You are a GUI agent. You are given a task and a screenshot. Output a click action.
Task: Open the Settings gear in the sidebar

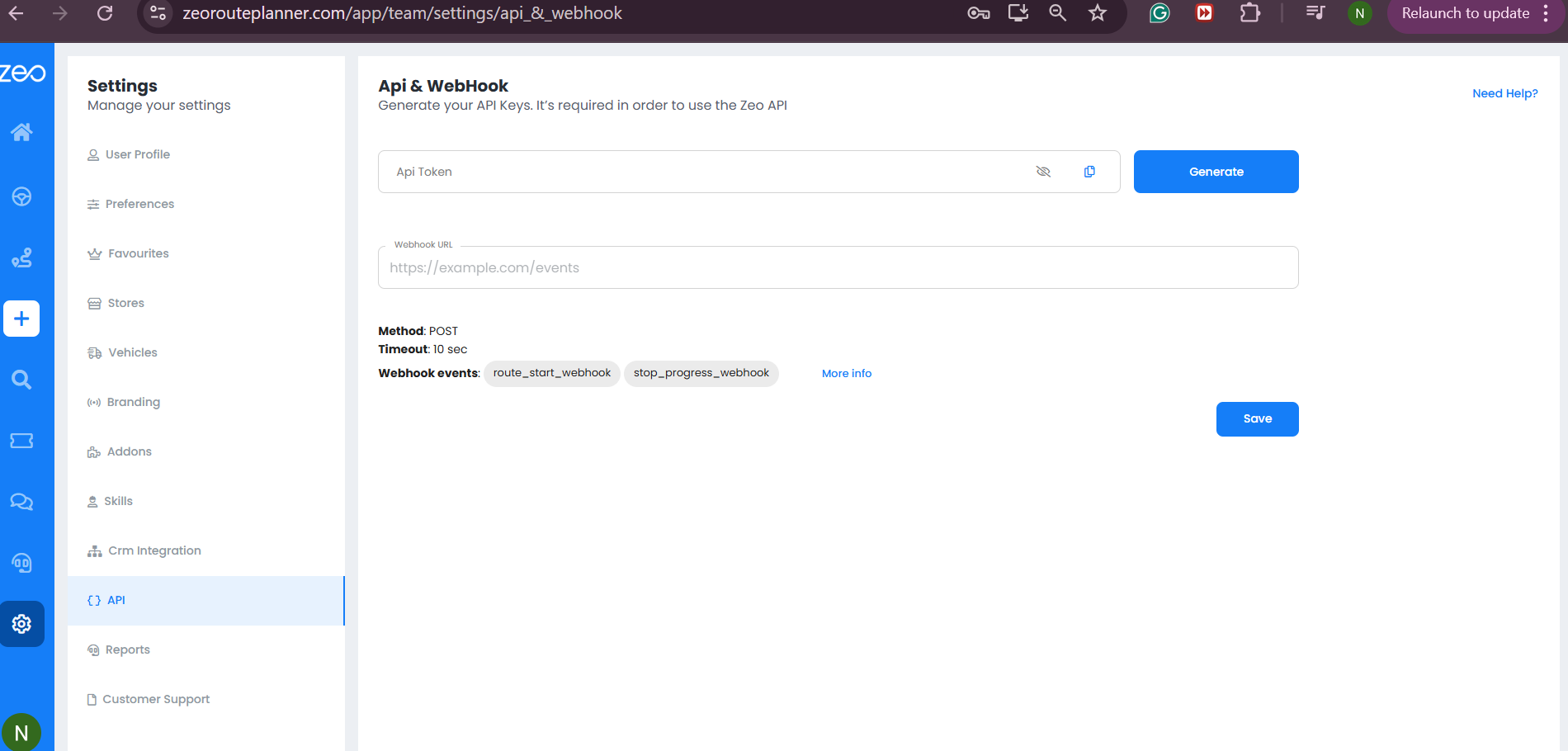tap(21, 624)
